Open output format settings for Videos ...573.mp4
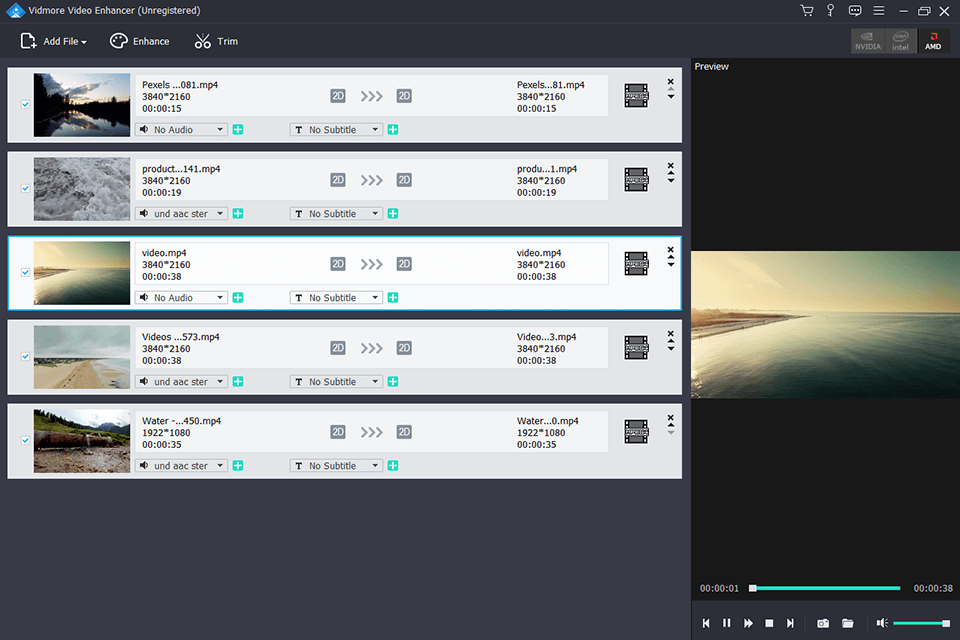 tap(636, 347)
